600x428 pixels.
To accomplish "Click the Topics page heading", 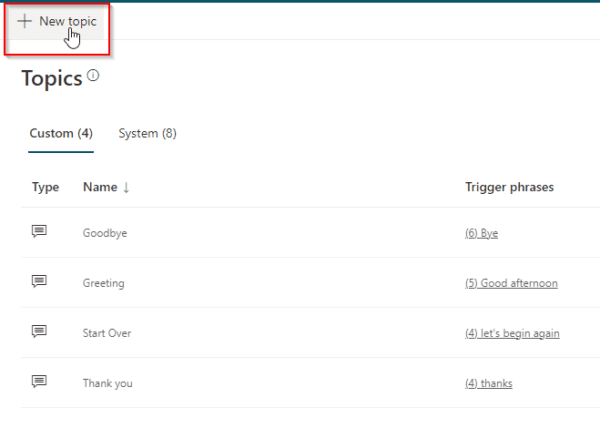I will click(x=51, y=79).
